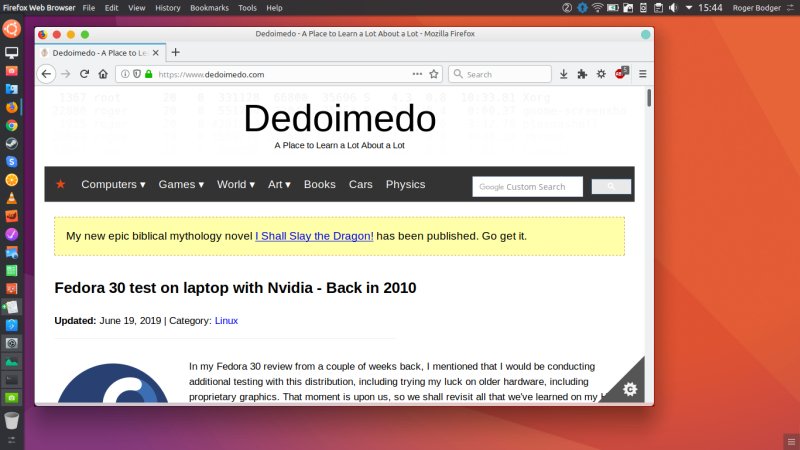The image size is (800, 450).
Task: Go back with the Firefox back arrow
Action: [46, 74]
